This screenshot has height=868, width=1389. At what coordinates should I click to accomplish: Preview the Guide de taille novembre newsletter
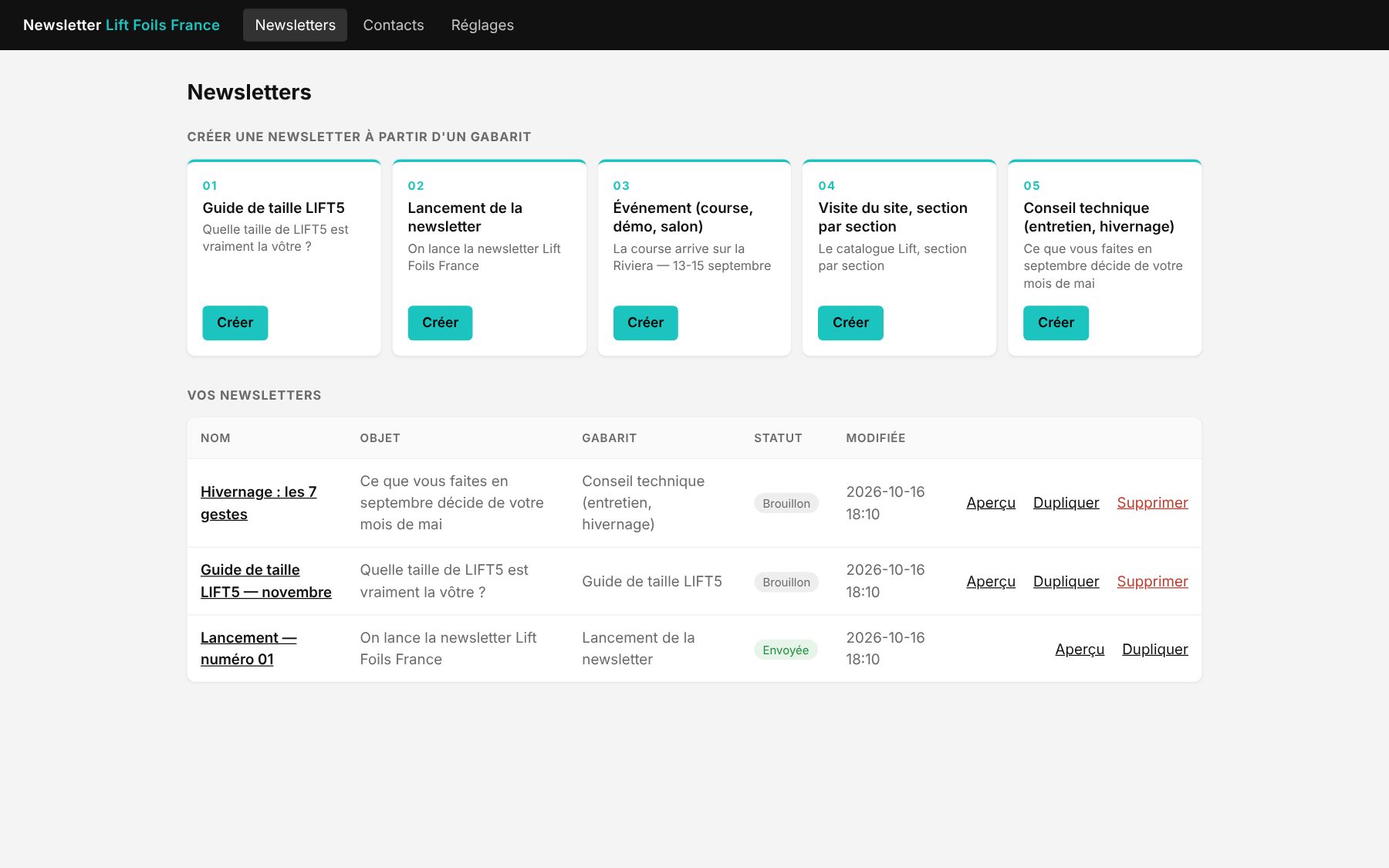(x=991, y=581)
